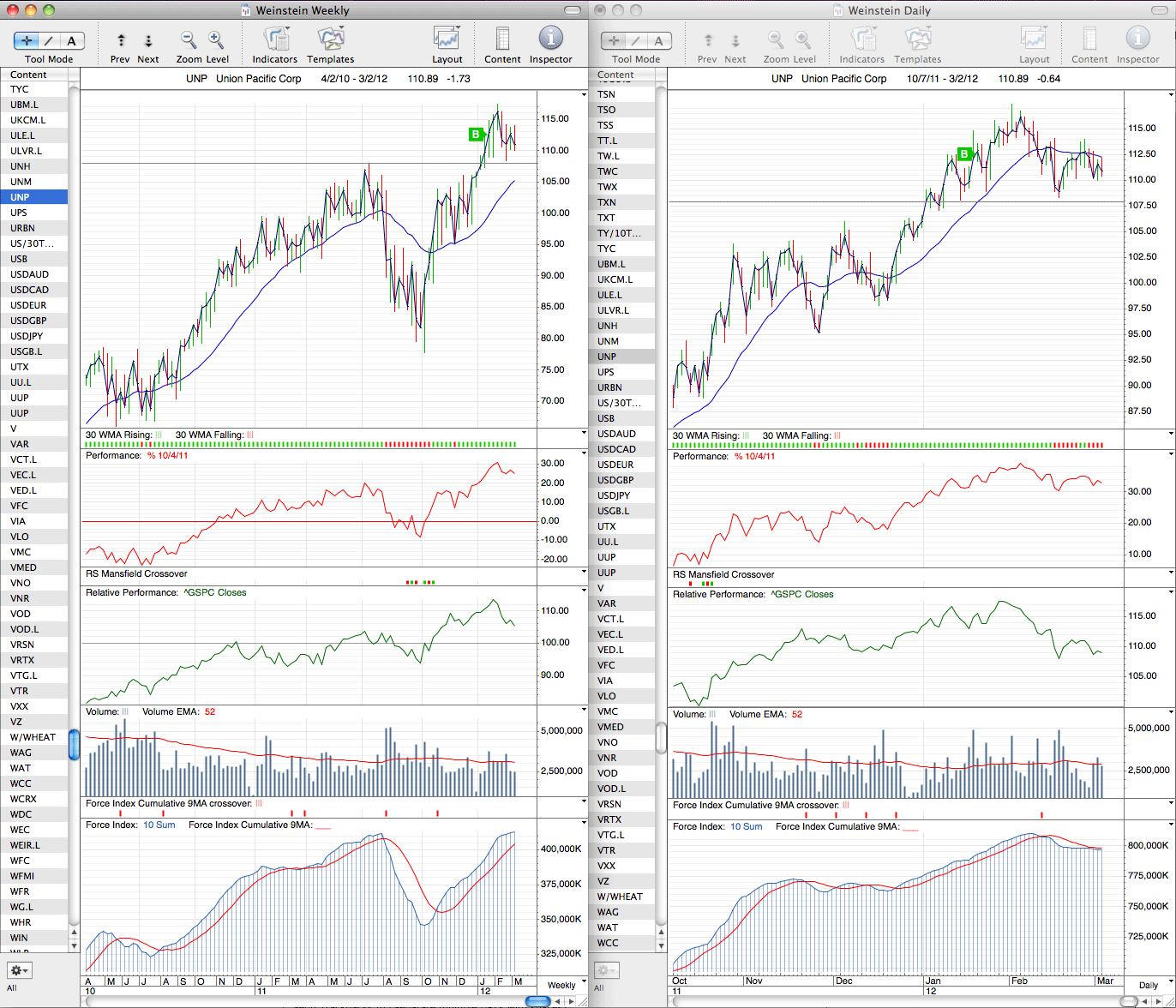Open the gear action menu in Daily sidebar

click(x=607, y=970)
